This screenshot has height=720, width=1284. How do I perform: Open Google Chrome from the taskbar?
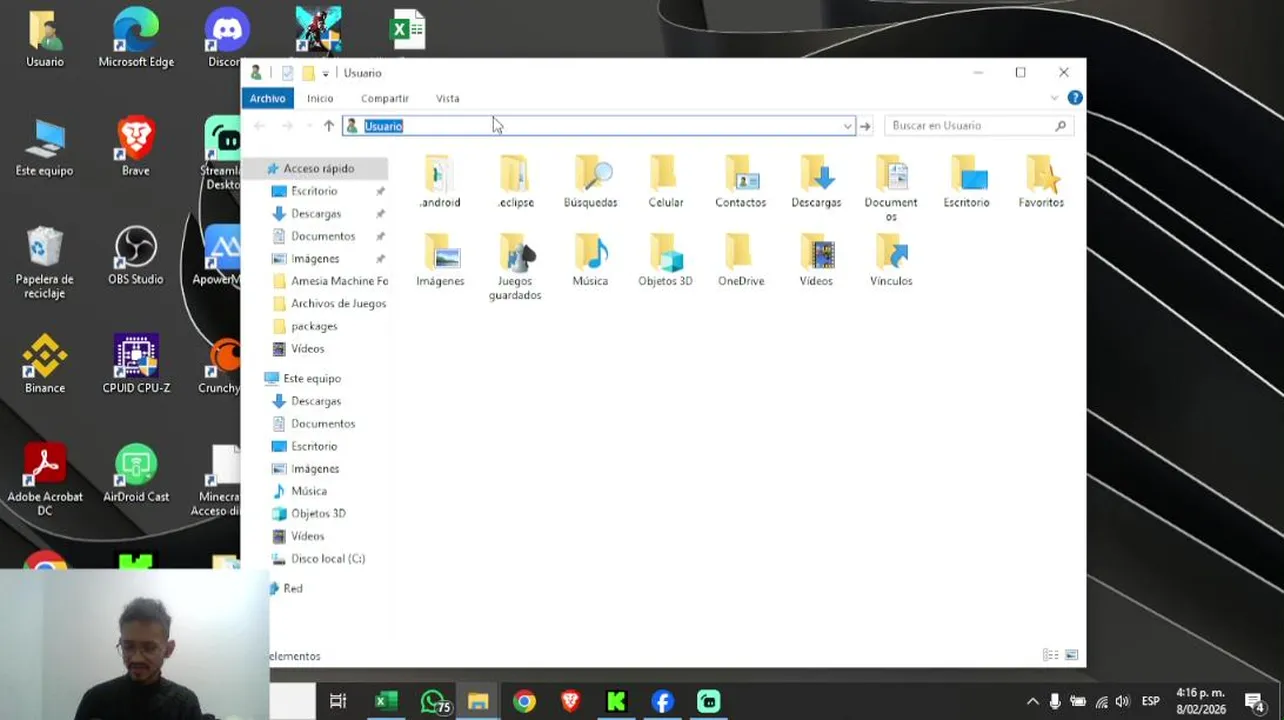pos(524,702)
